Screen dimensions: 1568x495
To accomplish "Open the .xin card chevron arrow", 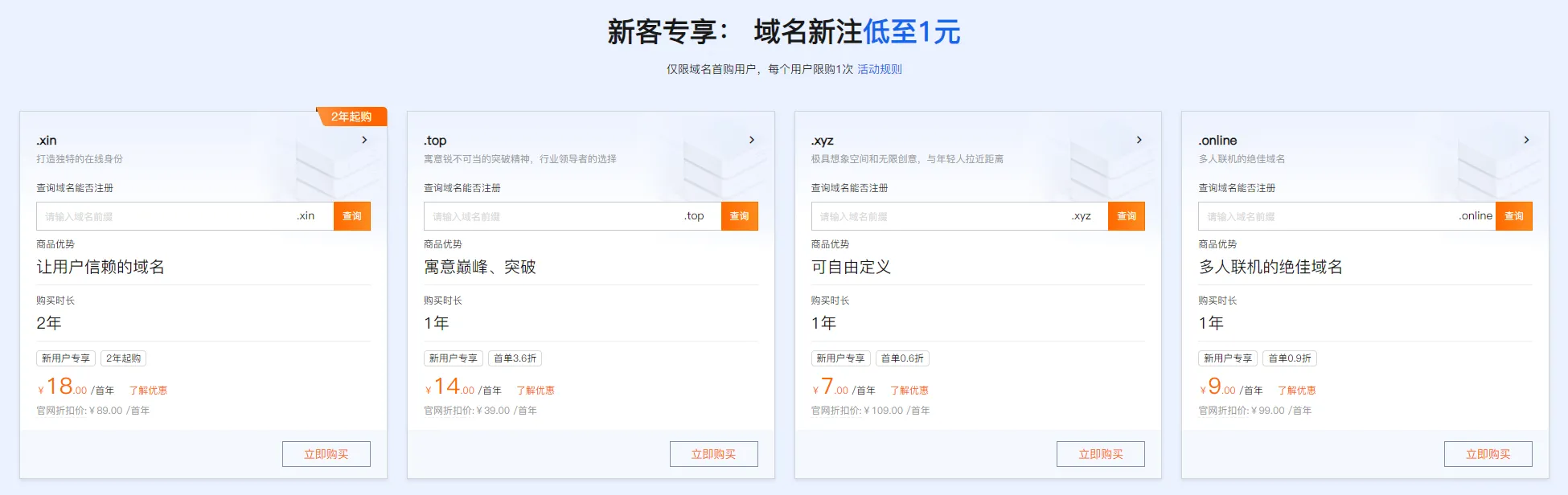I will [364, 140].
